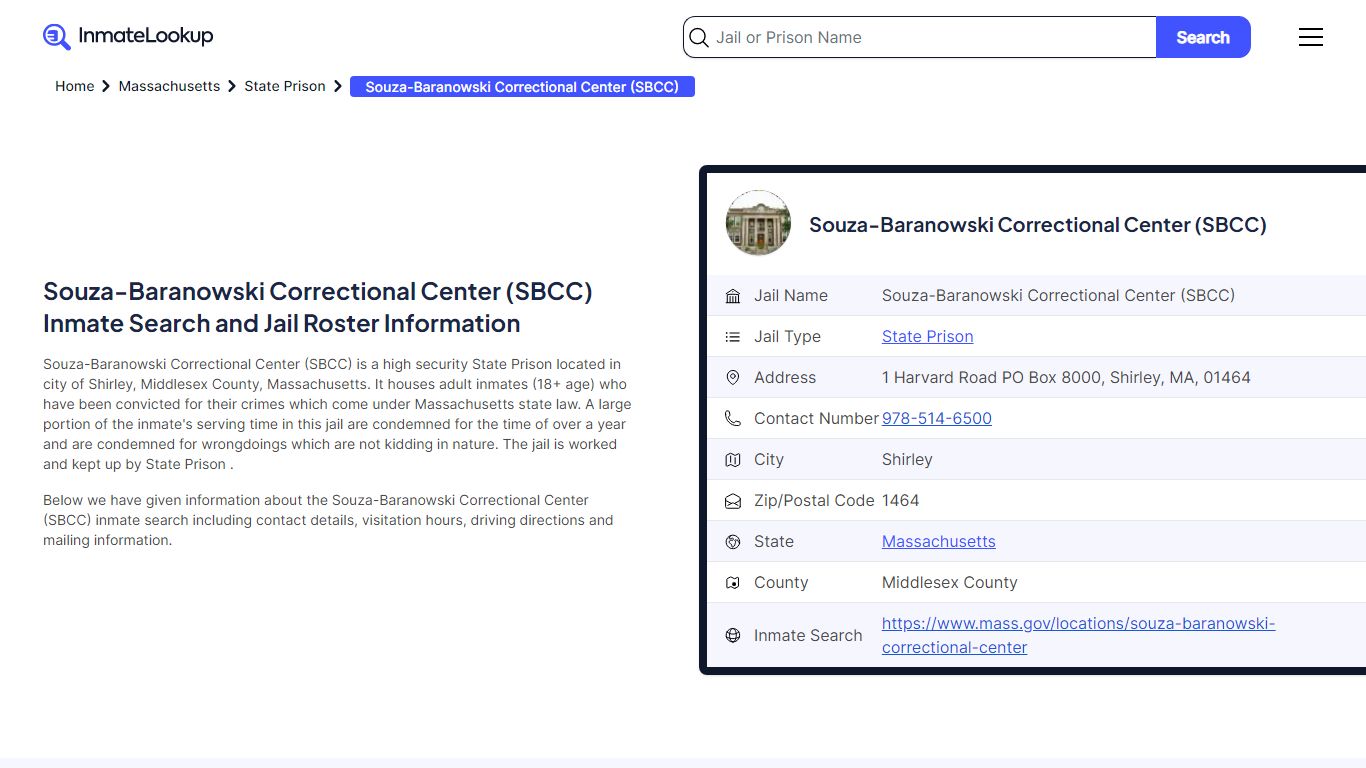Click the Inmate Search web globe icon
Viewport: 1366px width, 768px height.
733,635
